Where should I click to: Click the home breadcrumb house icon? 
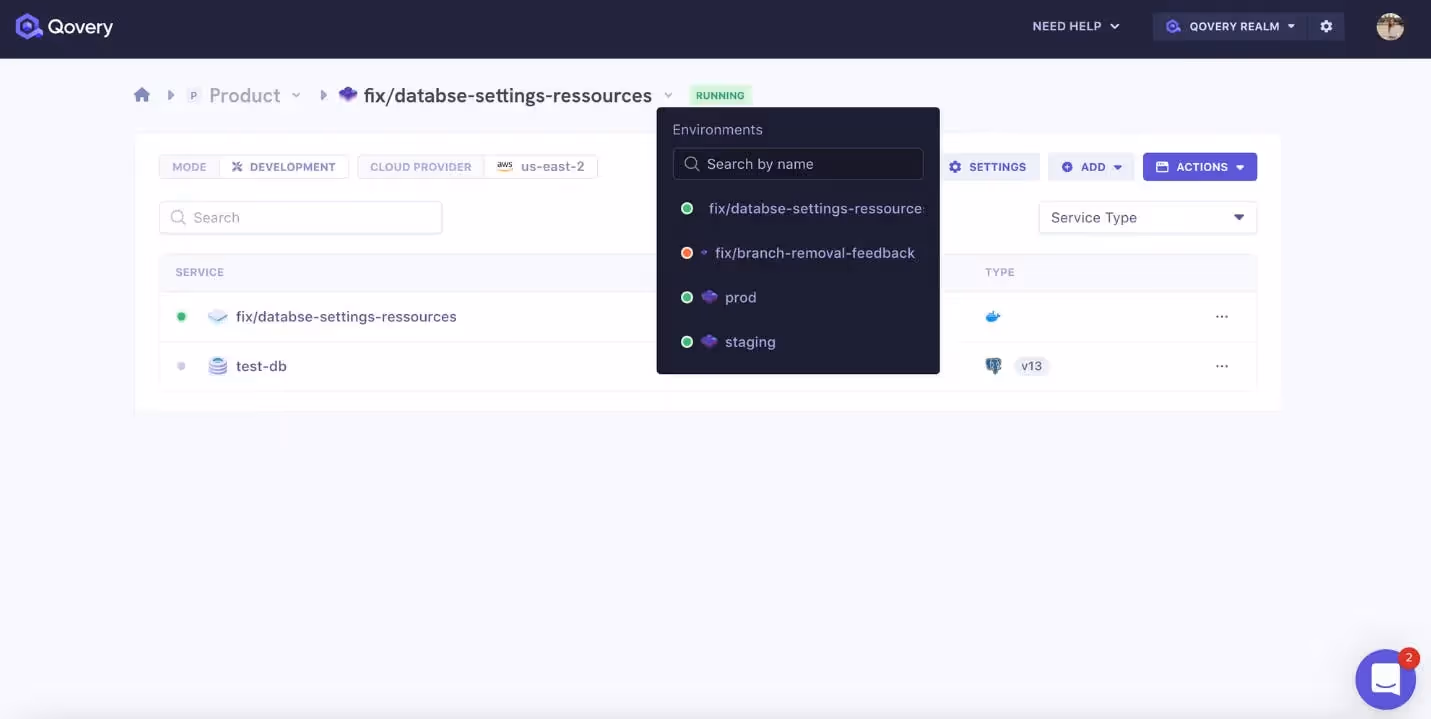[x=141, y=94]
